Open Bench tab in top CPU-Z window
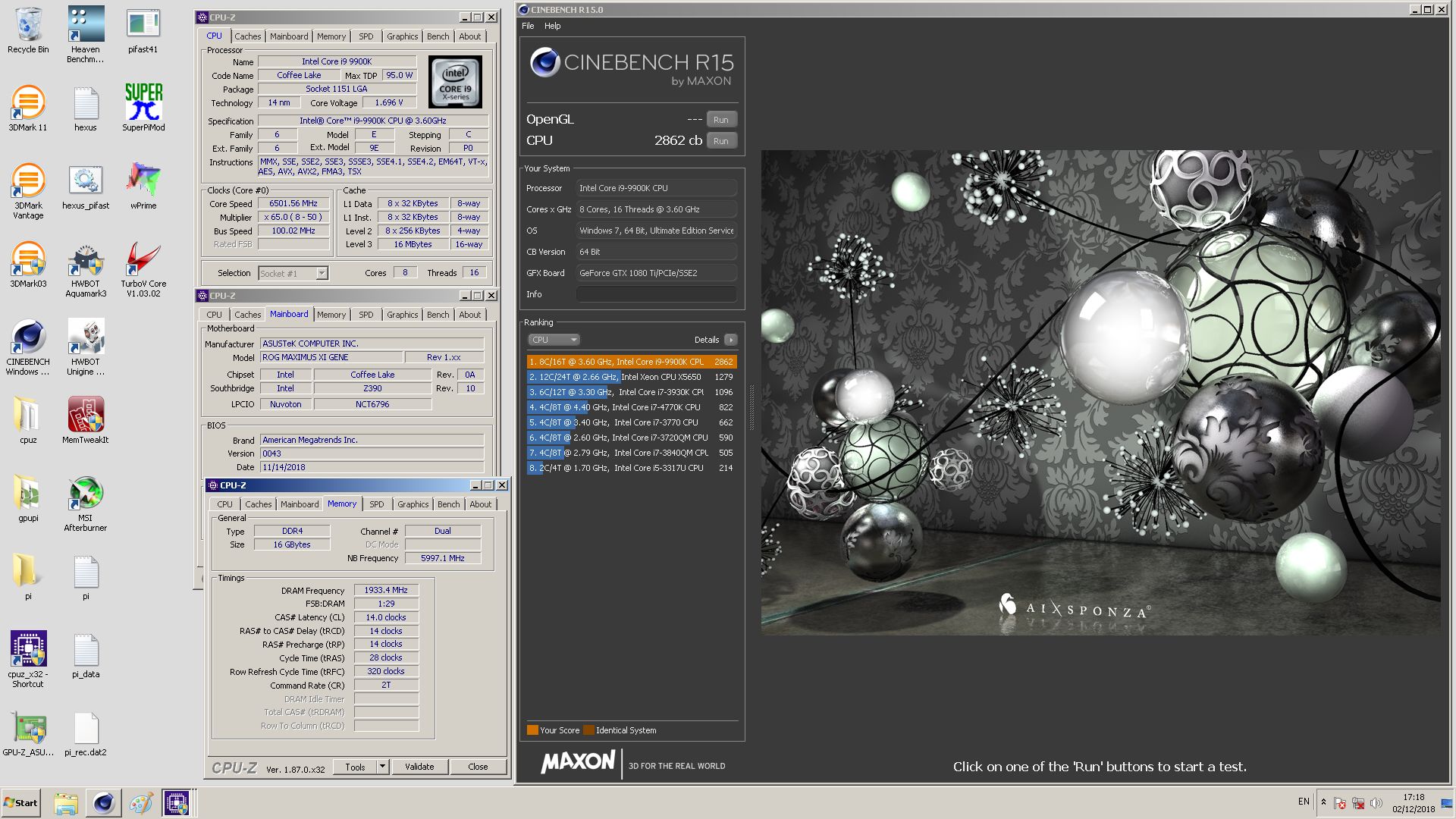Screen dimensions: 1456x819 click(x=438, y=36)
